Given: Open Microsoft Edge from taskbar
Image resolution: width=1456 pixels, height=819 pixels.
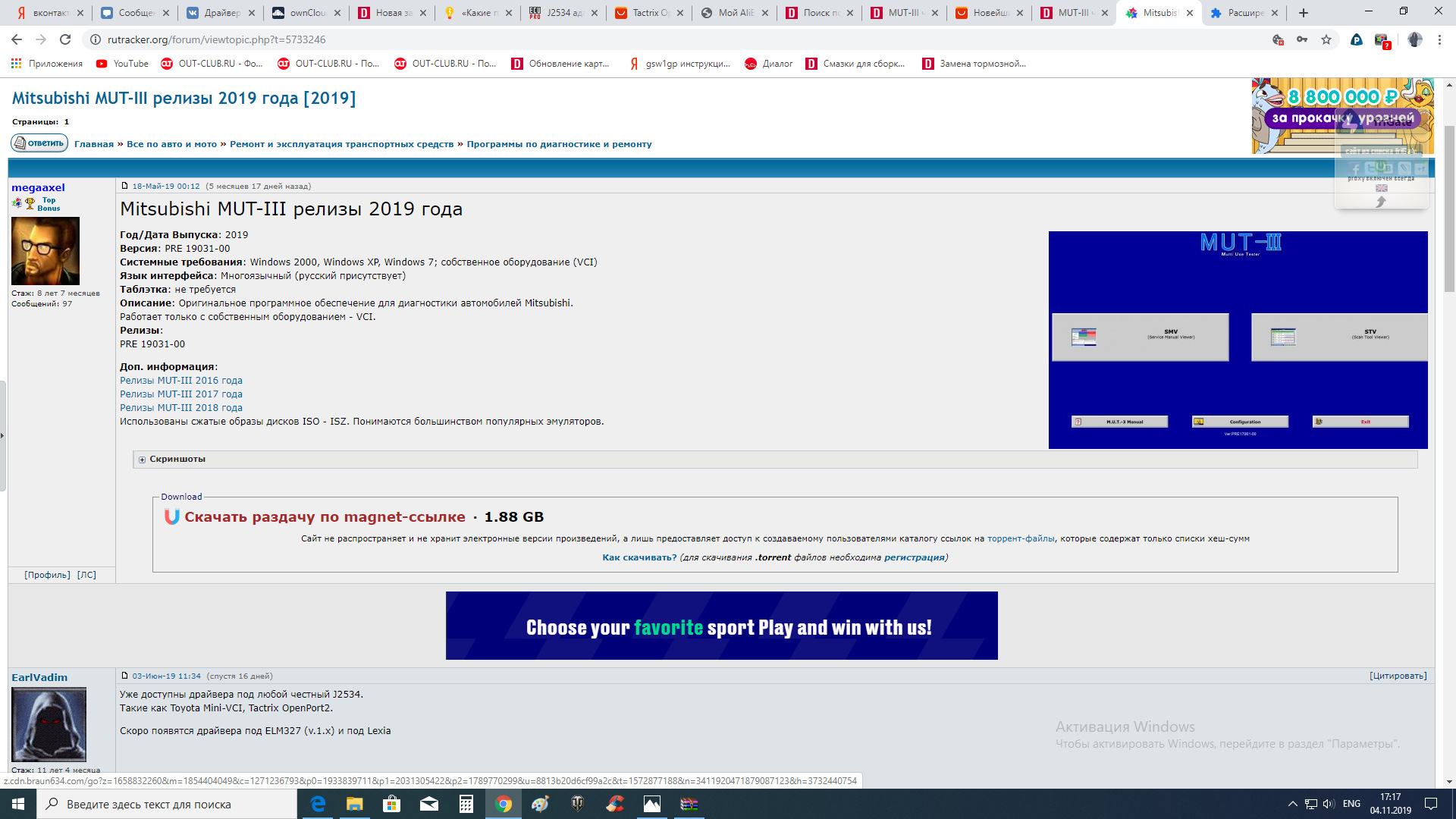Looking at the screenshot, I should click(x=318, y=804).
